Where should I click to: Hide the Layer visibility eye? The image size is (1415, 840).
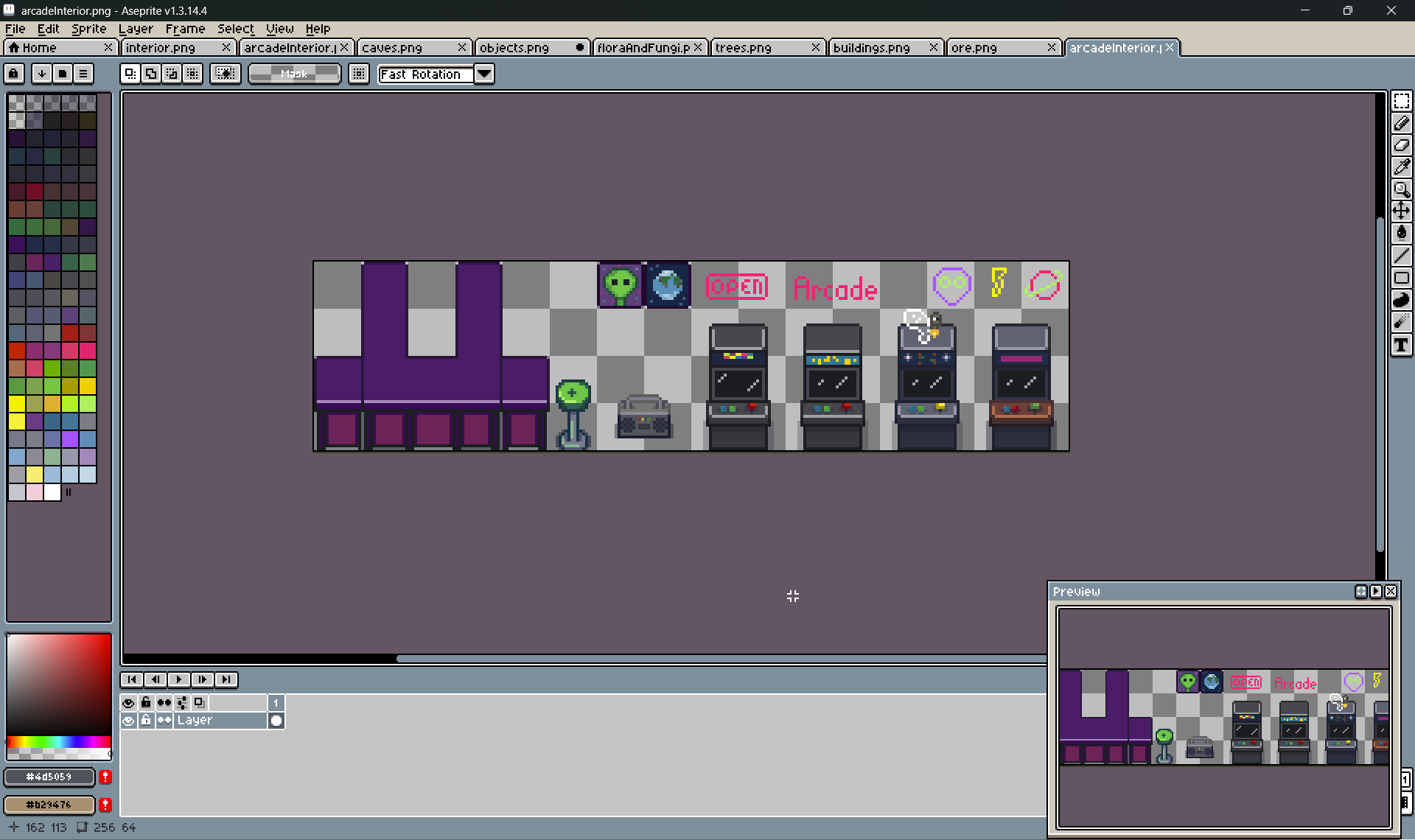tap(128, 721)
